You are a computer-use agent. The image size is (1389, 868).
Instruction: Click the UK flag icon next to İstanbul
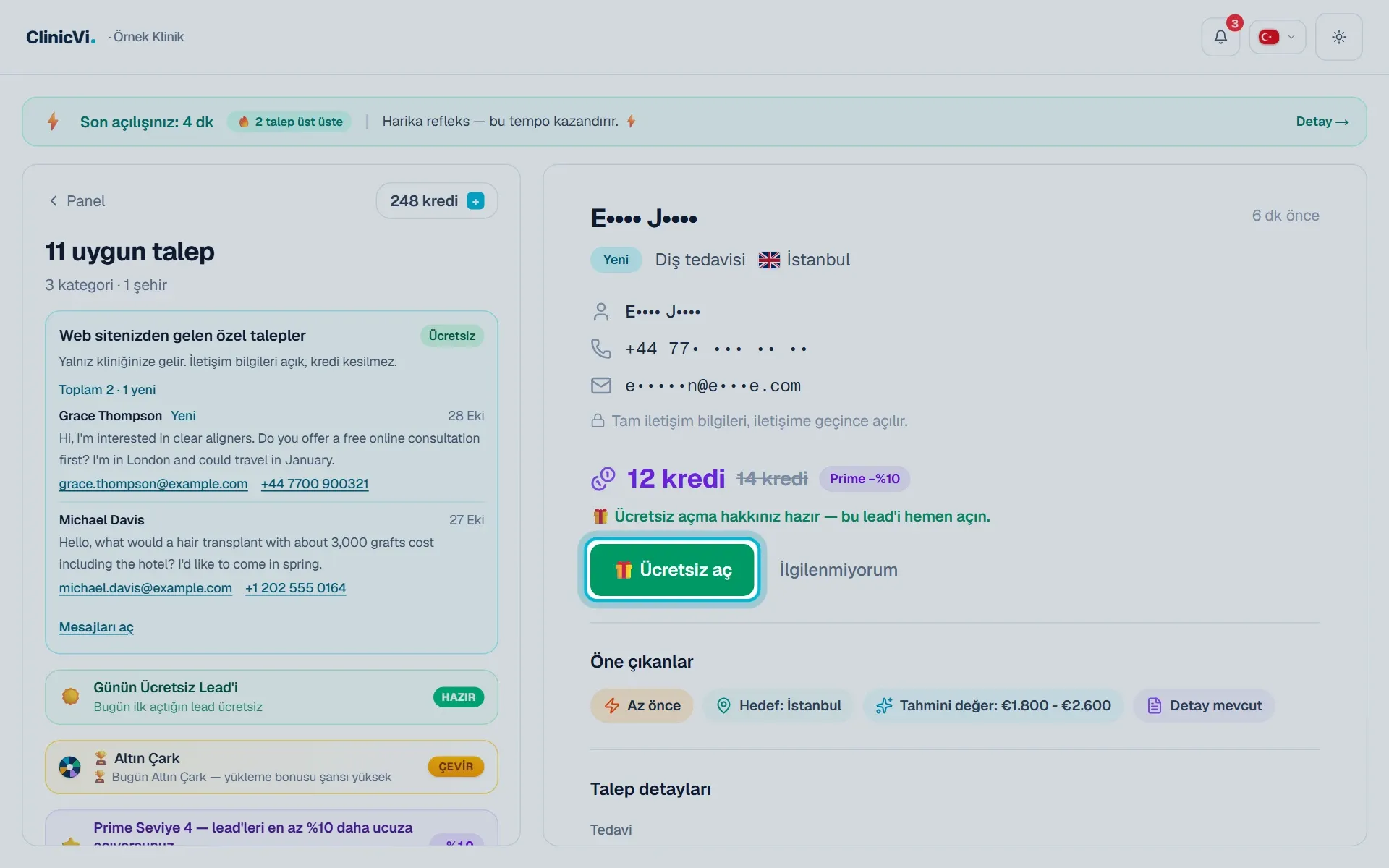[x=769, y=260]
